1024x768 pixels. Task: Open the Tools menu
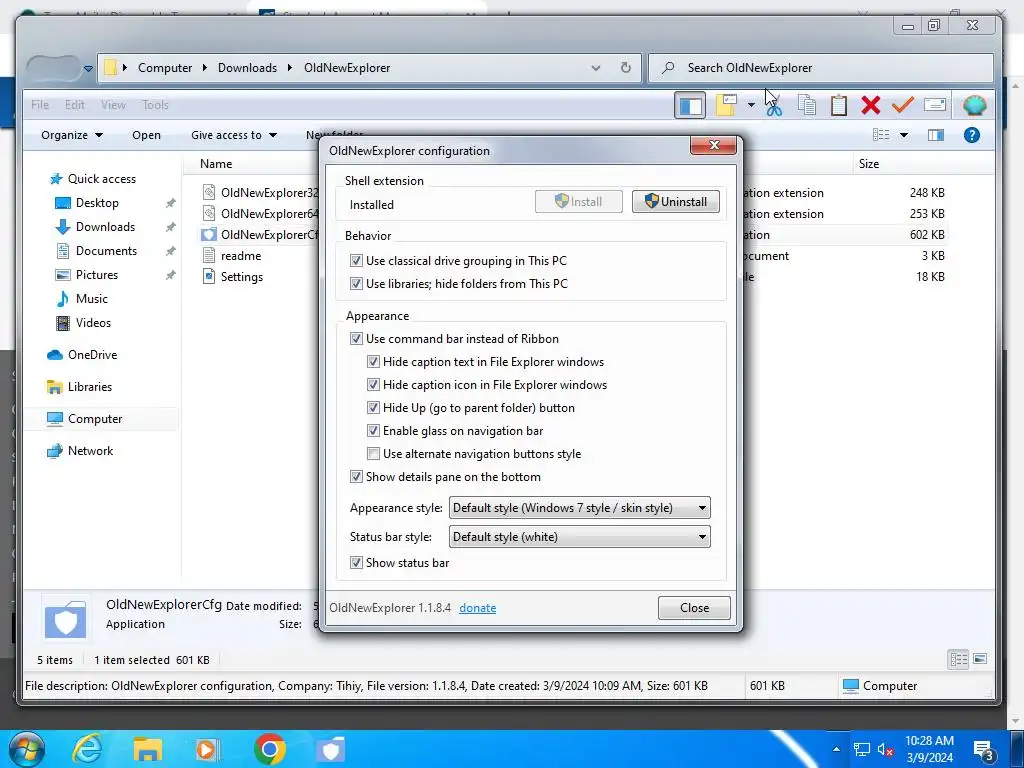tap(155, 104)
